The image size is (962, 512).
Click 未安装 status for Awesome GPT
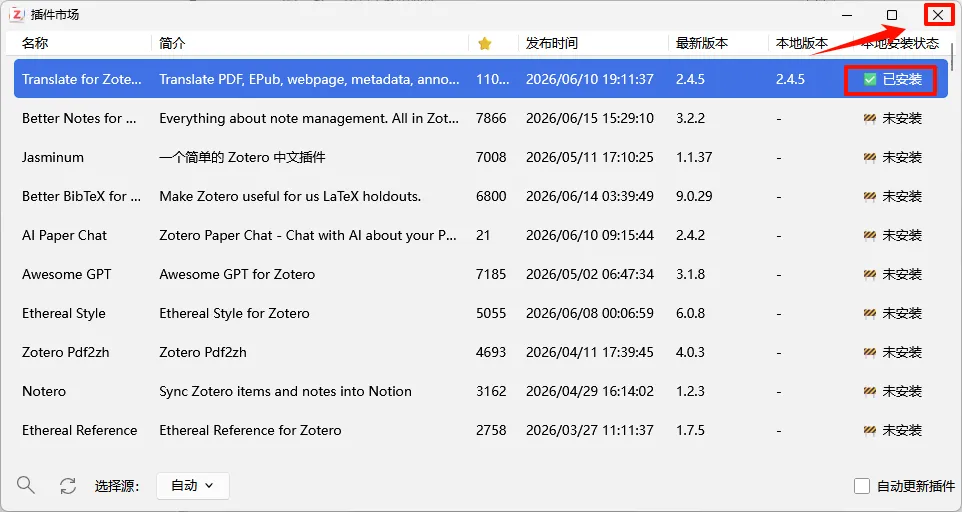[902, 274]
